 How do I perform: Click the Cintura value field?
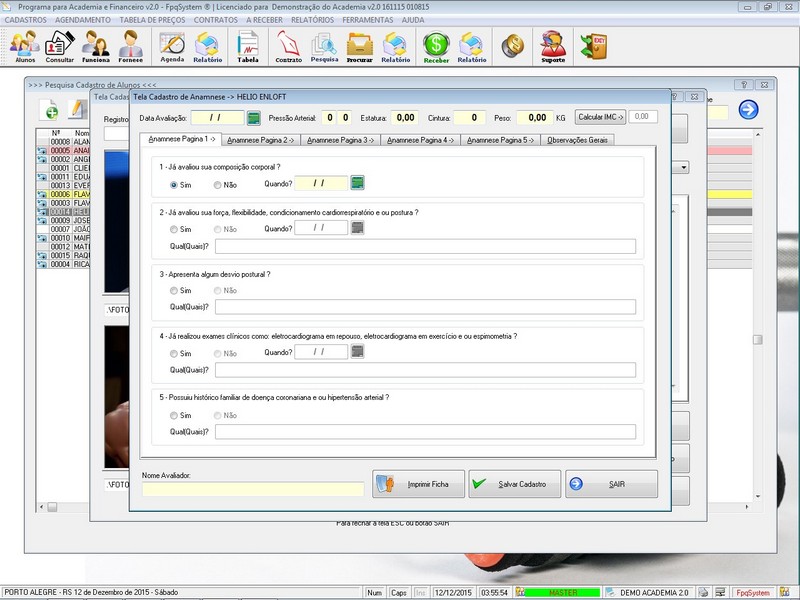tap(469, 118)
